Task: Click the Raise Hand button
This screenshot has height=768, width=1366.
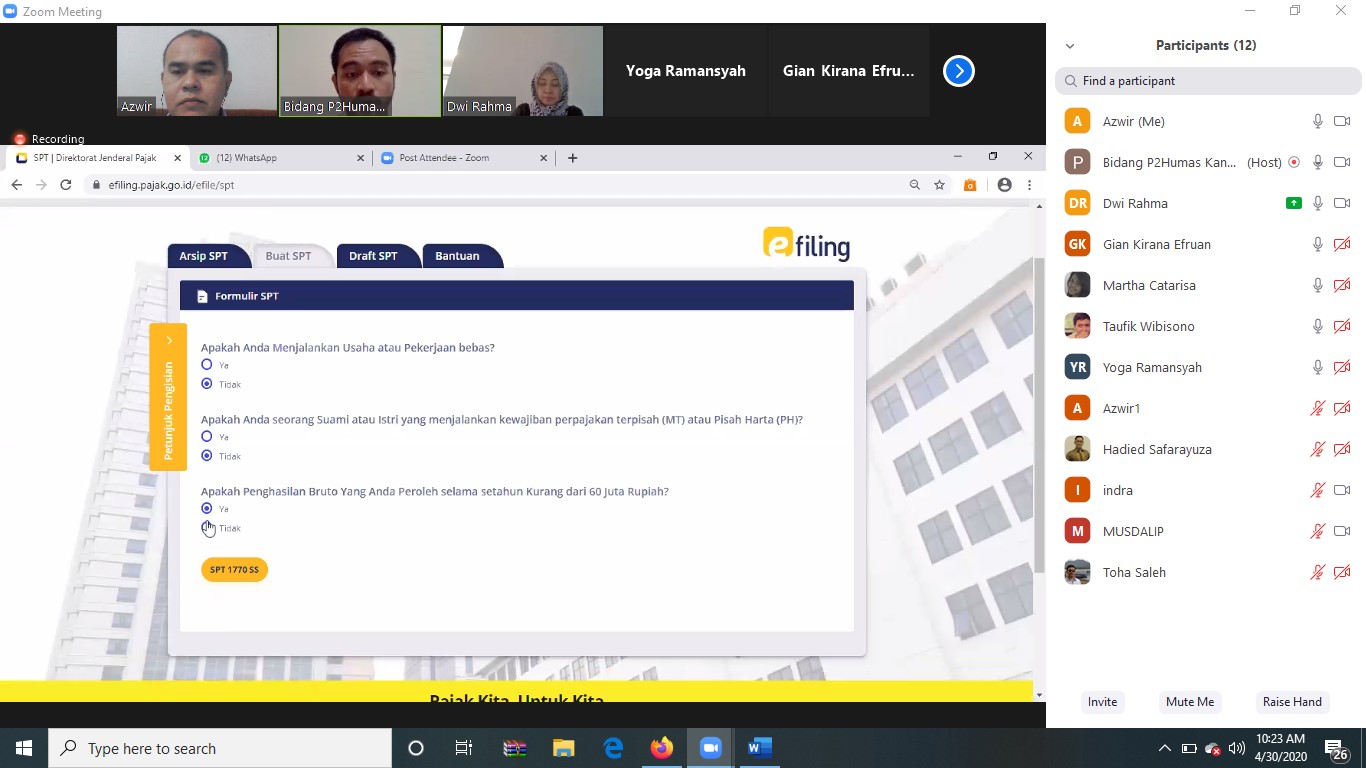Action: click(1292, 702)
